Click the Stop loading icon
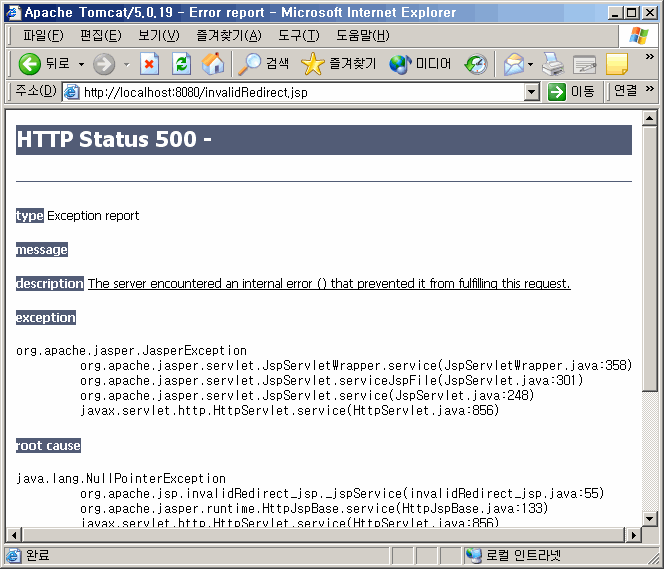The height and width of the screenshot is (569, 664). coord(149,64)
